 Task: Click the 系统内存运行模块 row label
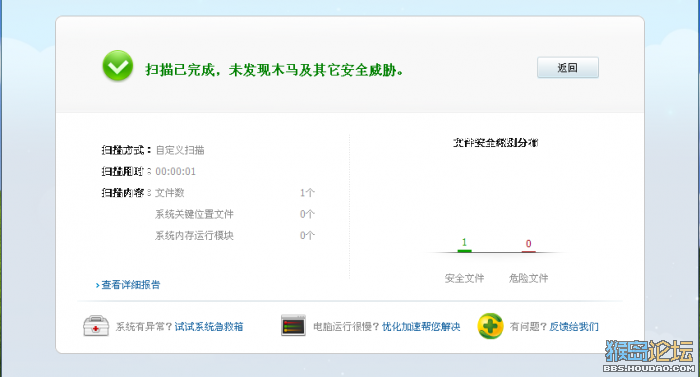[194, 236]
